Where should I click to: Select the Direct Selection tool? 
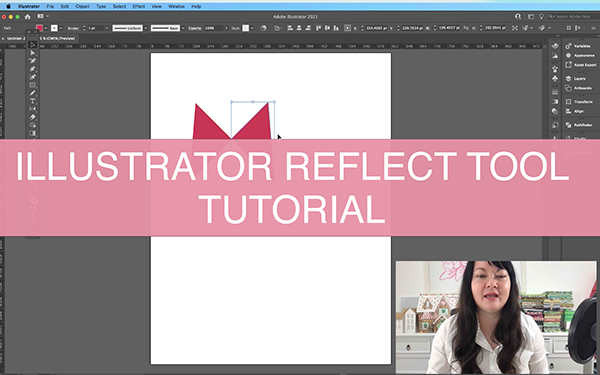[x=33, y=53]
